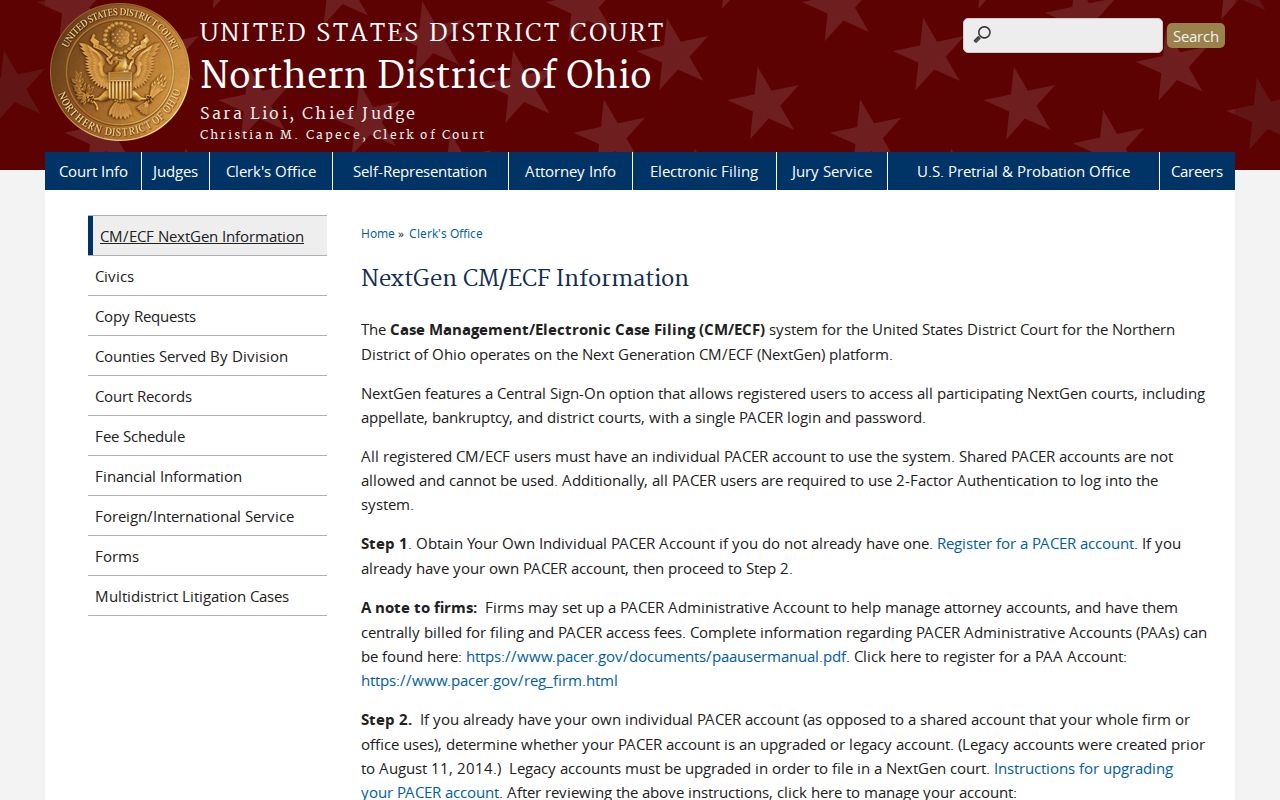Open the Civics sidebar link
Viewport: 1280px width, 800px height.
pos(207,276)
